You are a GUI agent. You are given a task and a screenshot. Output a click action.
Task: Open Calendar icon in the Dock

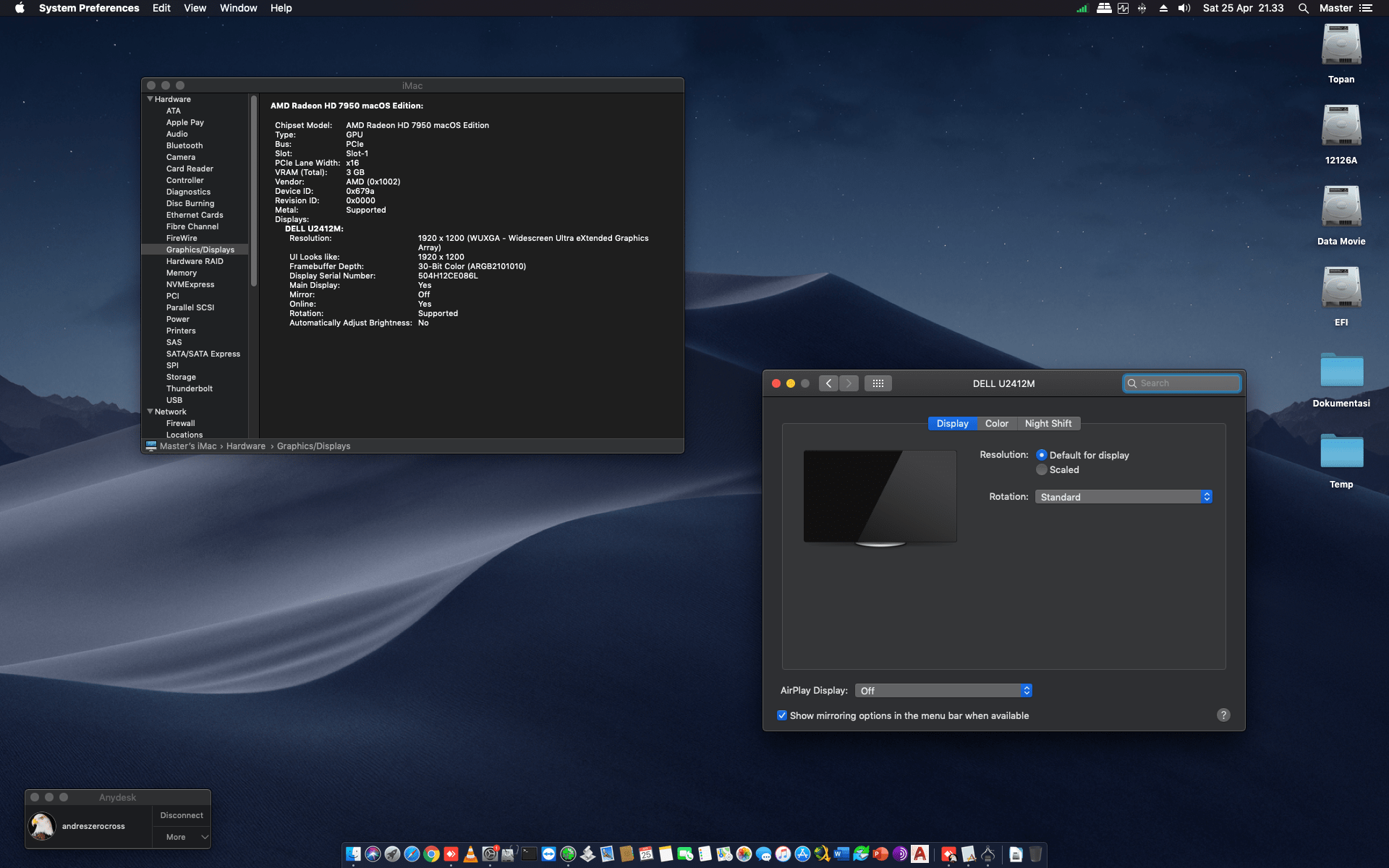point(646,854)
